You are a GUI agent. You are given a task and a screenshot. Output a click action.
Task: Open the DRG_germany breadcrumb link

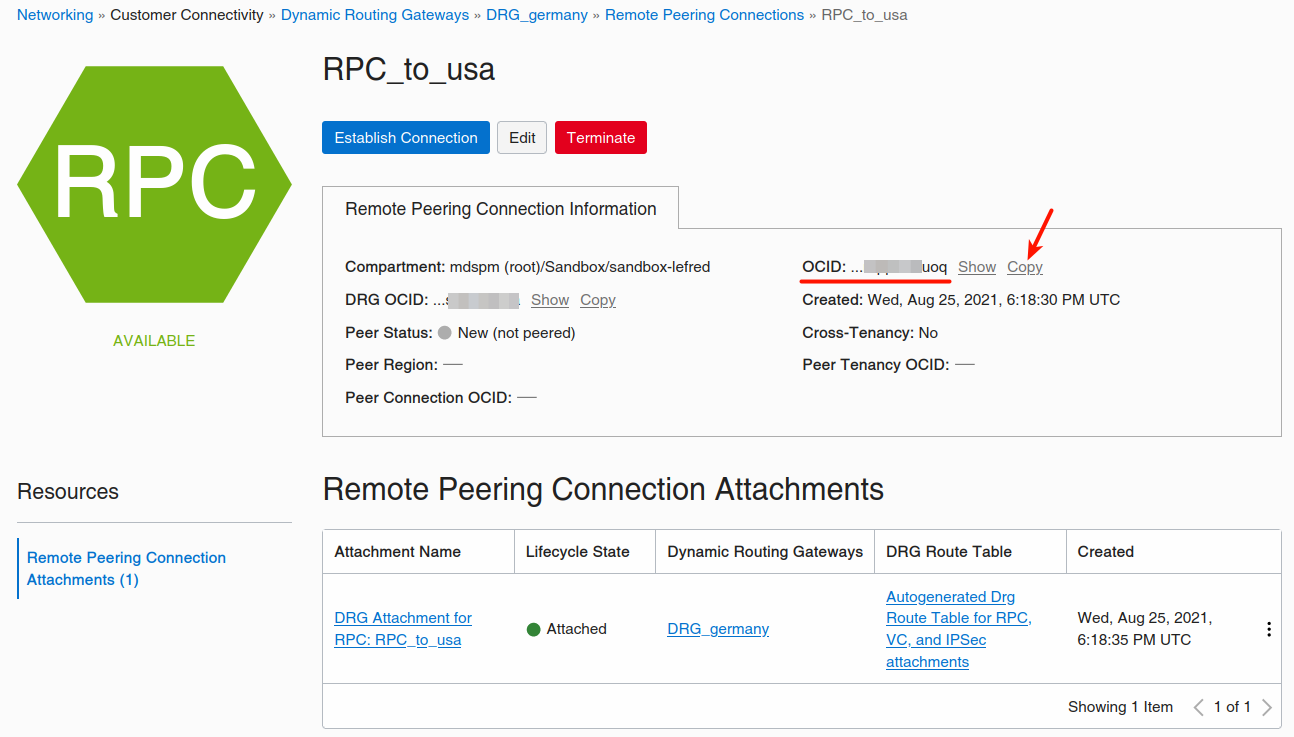pos(537,15)
